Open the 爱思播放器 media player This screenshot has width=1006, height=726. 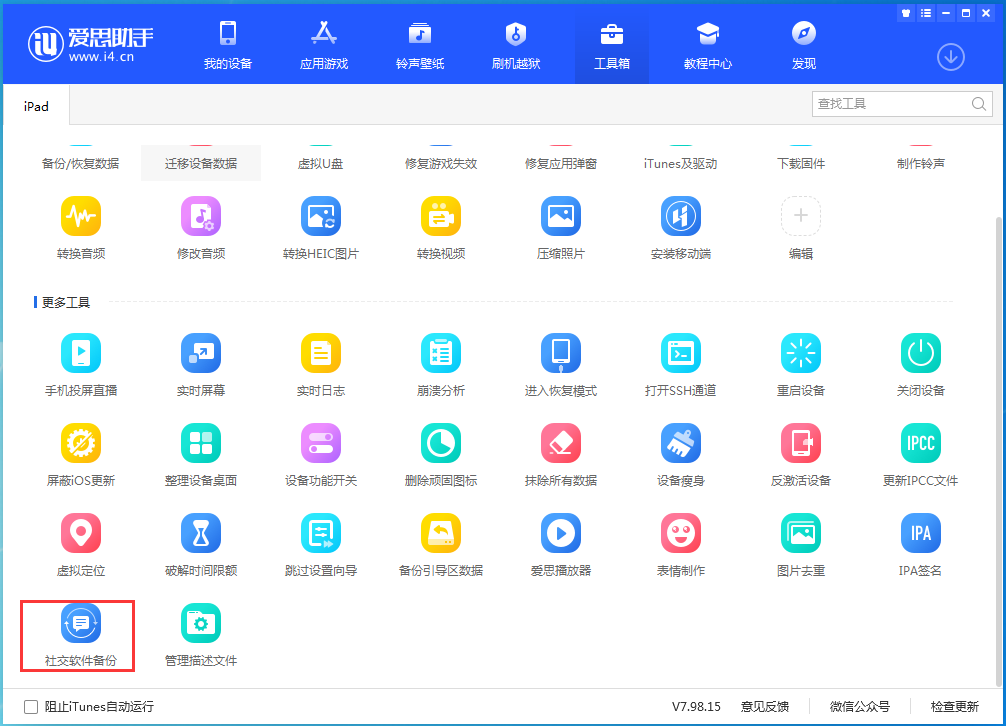pyautogui.click(x=560, y=543)
